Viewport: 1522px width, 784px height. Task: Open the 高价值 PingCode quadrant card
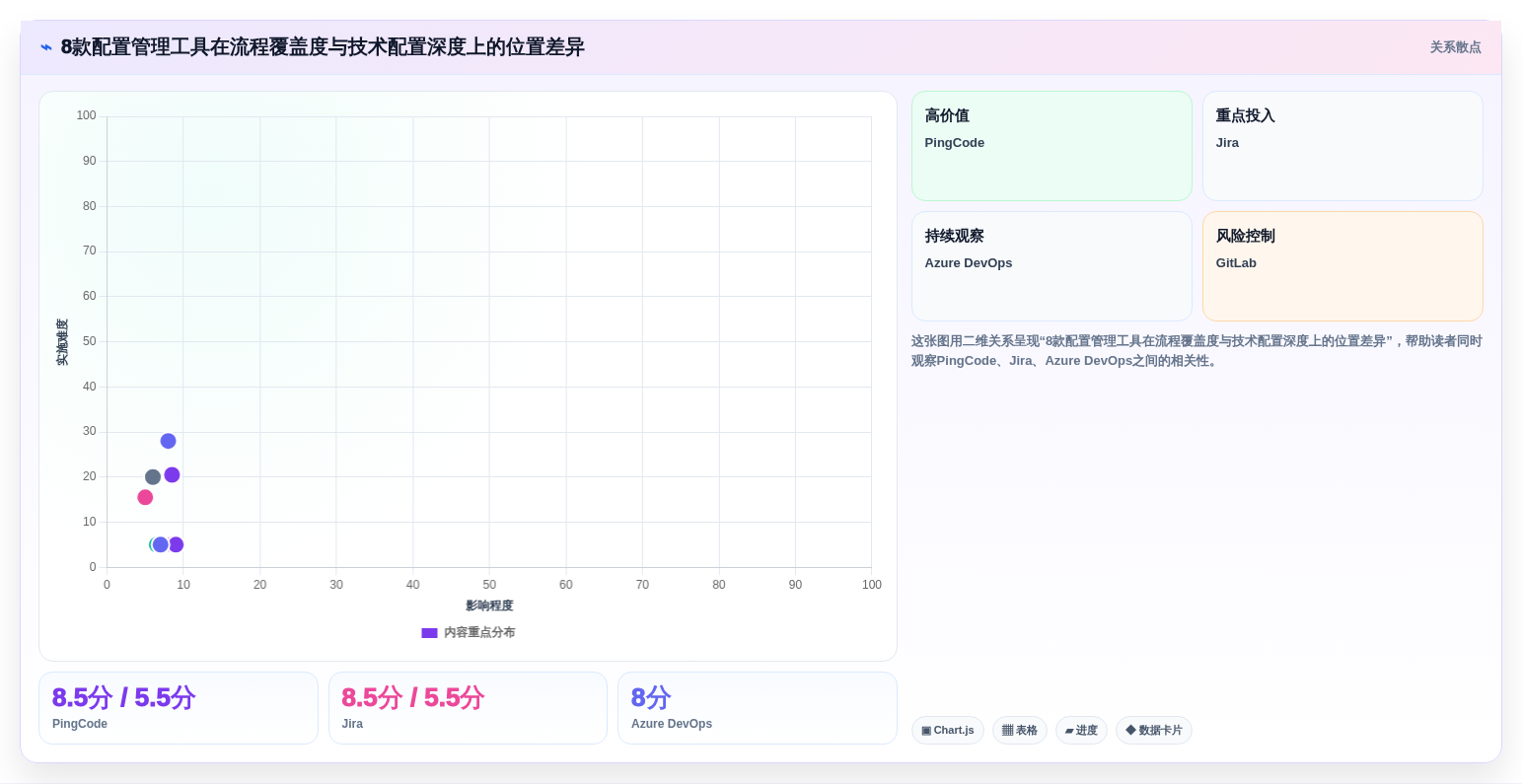click(1051, 146)
